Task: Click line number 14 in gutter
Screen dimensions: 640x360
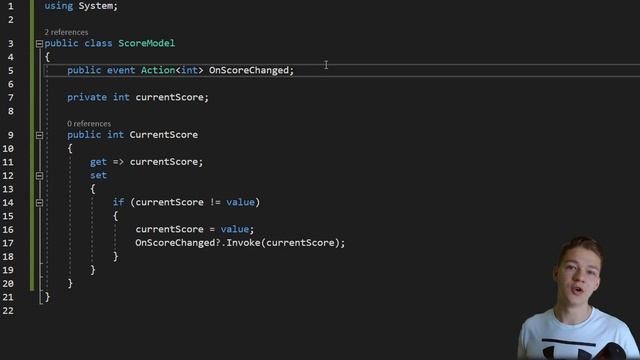Action: point(8,202)
